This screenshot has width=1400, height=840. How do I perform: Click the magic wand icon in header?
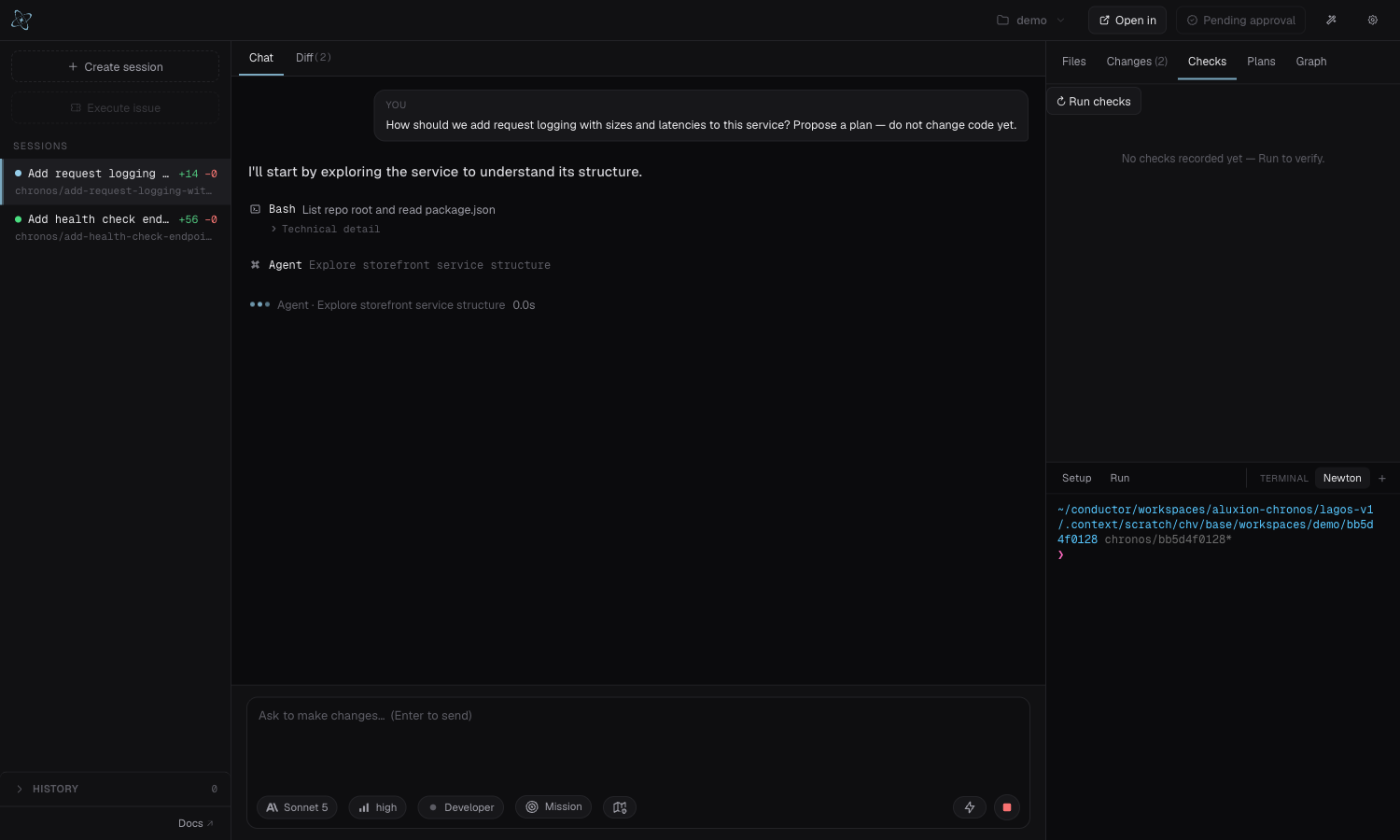pyautogui.click(x=1332, y=20)
